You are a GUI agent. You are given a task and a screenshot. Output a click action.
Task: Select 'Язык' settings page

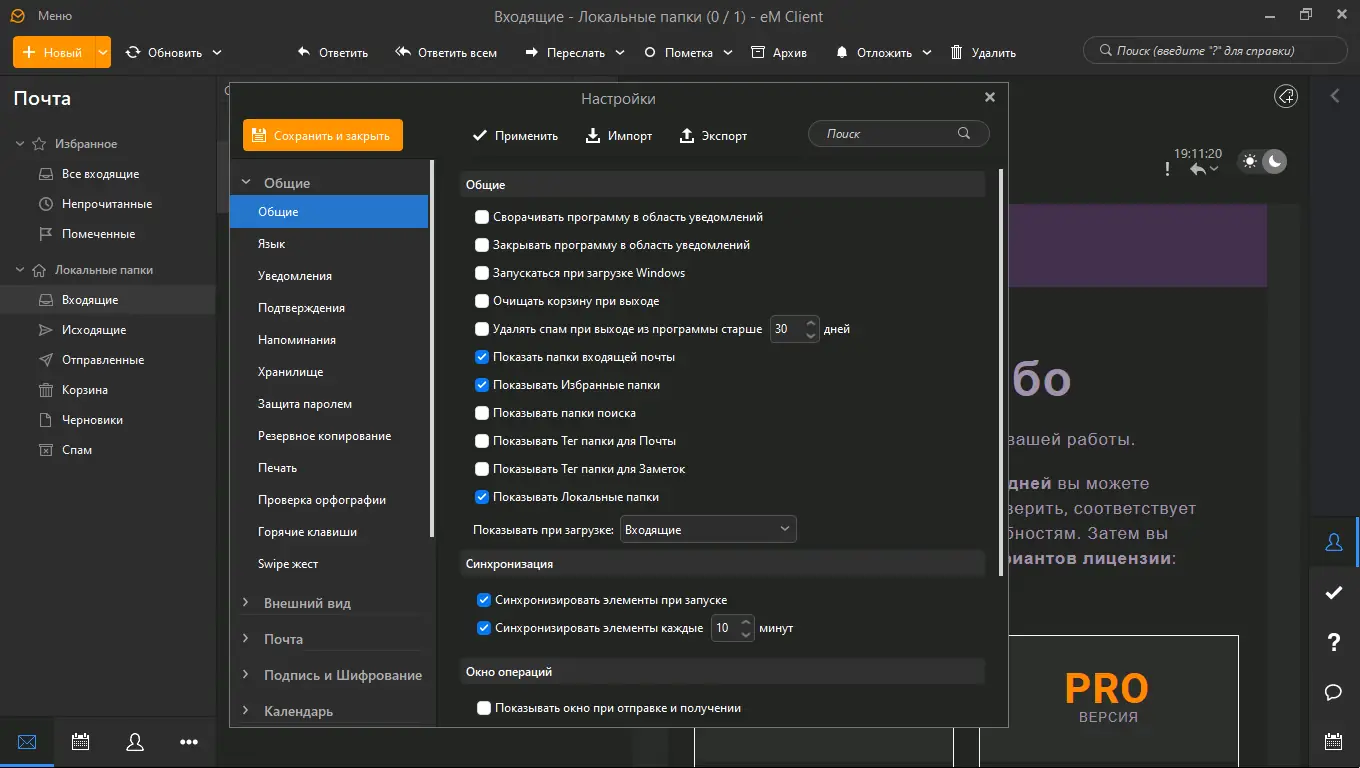coord(329,244)
